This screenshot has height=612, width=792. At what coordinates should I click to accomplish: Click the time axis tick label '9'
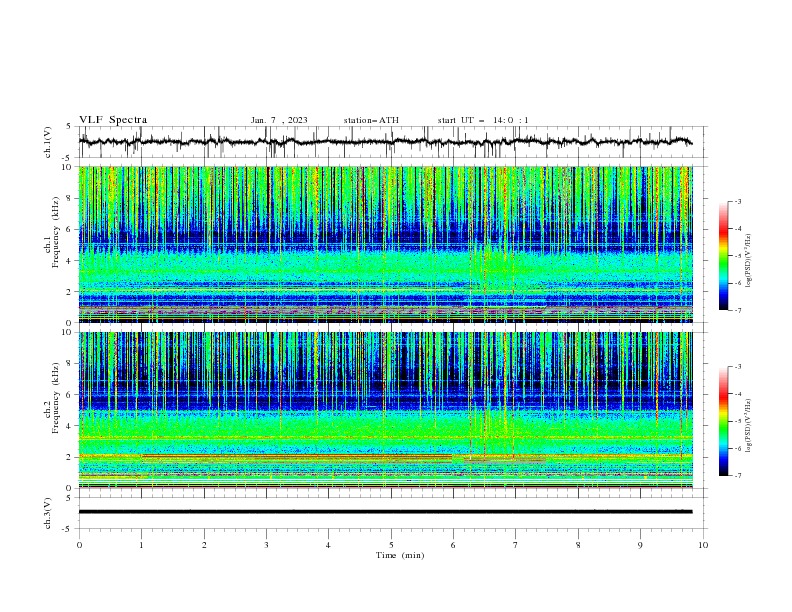(x=640, y=545)
